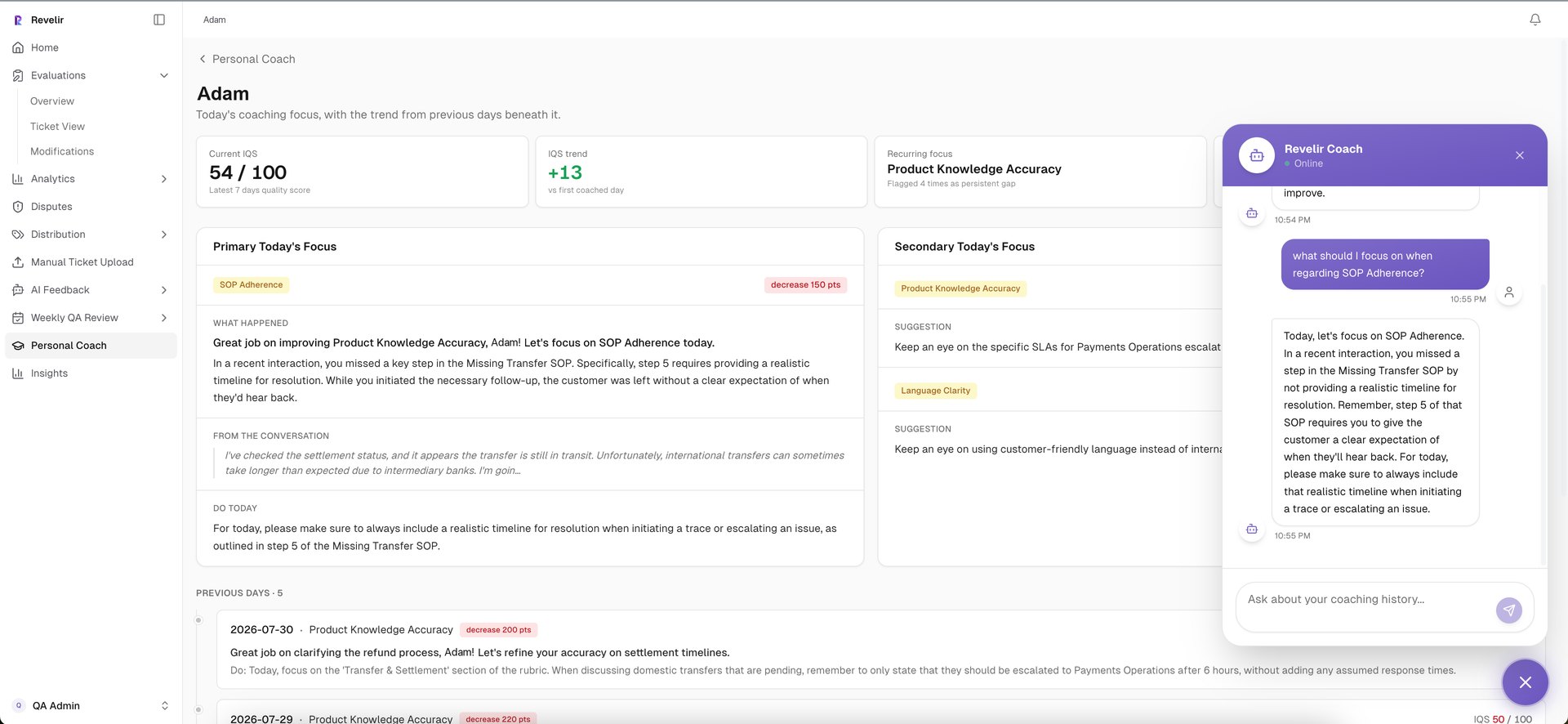The width and height of the screenshot is (1568, 724).
Task: Click the Secondary Today's Focus heading
Action: (964, 247)
